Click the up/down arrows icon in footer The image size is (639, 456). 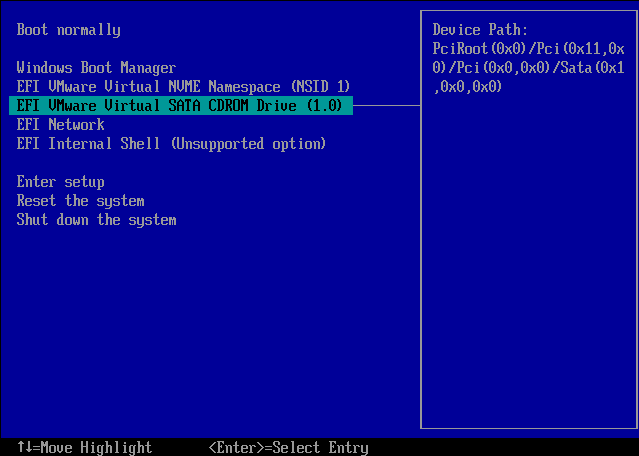(x=24, y=448)
